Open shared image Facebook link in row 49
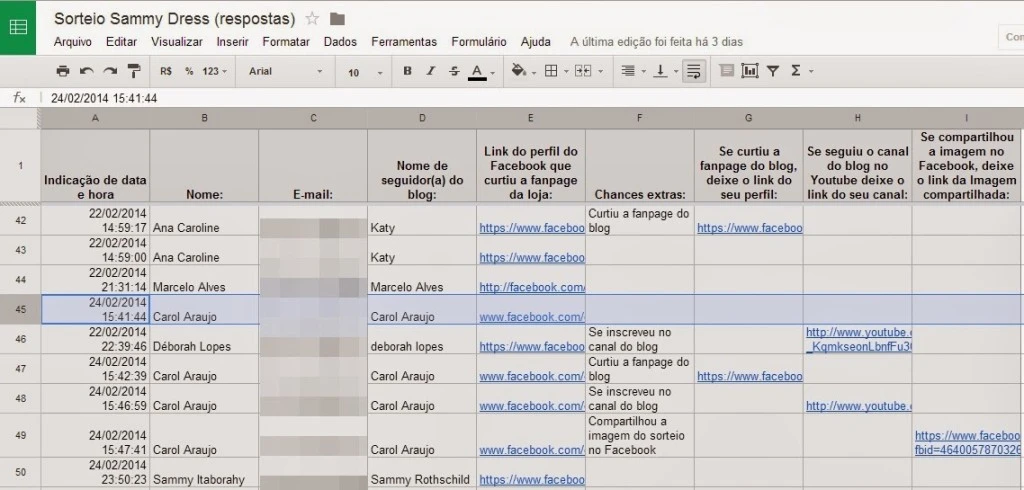Image resolution: width=1024 pixels, height=490 pixels. [967, 442]
